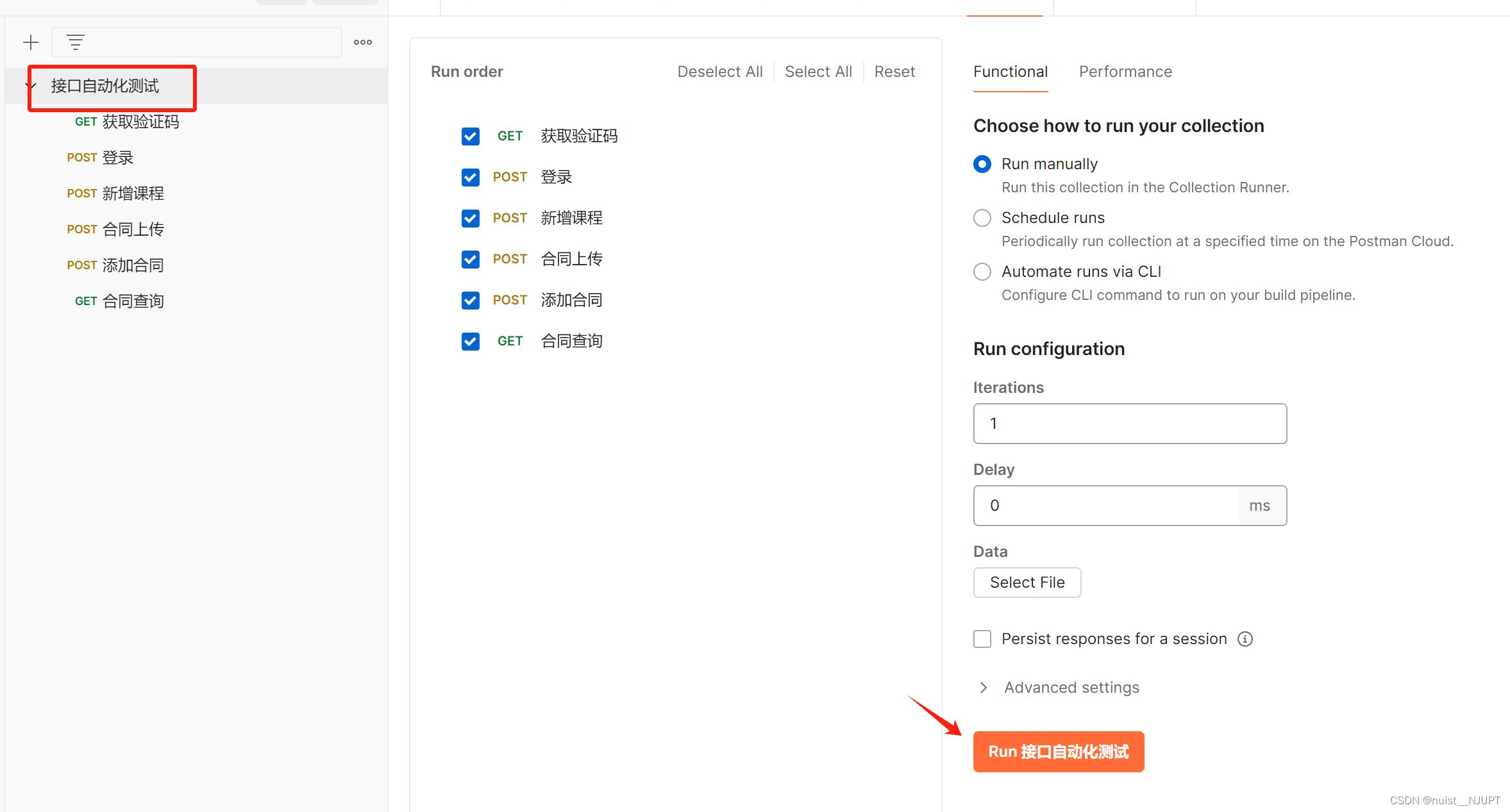
Task: Click the Run 接口自动化测试 button
Action: click(x=1059, y=752)
